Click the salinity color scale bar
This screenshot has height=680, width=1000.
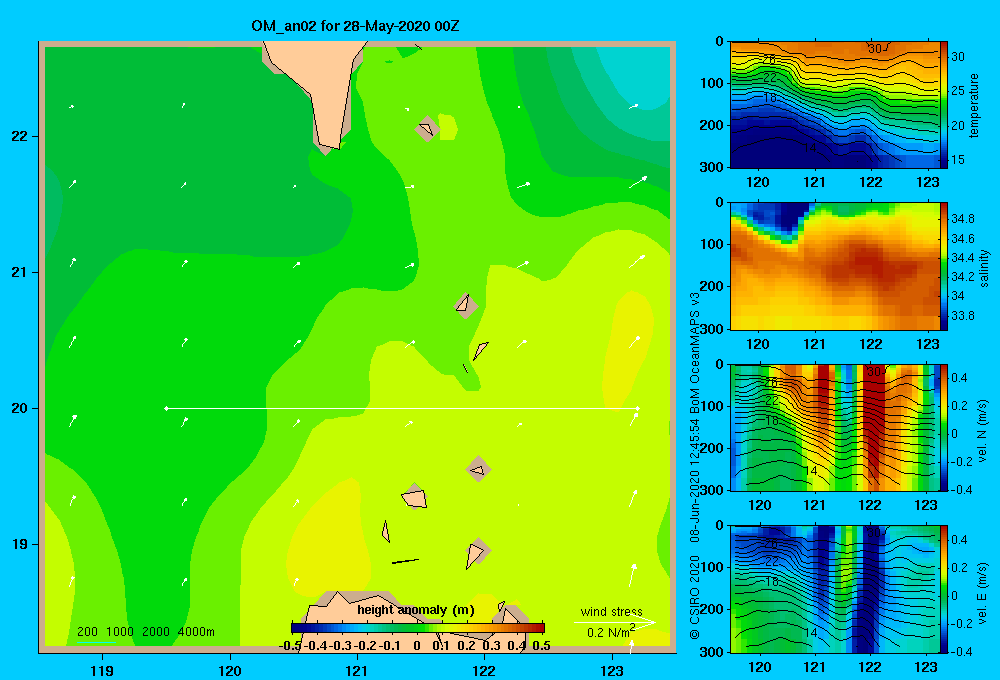click(944, 266)
